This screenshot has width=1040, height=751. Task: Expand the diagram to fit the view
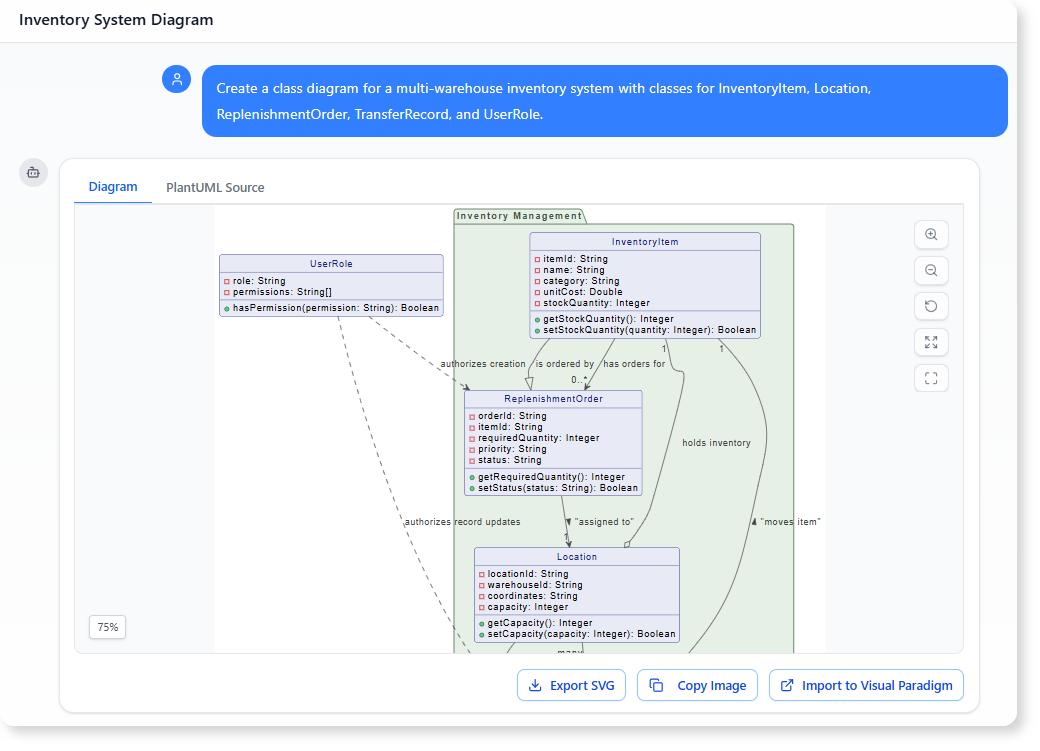[x=931, y=342]
